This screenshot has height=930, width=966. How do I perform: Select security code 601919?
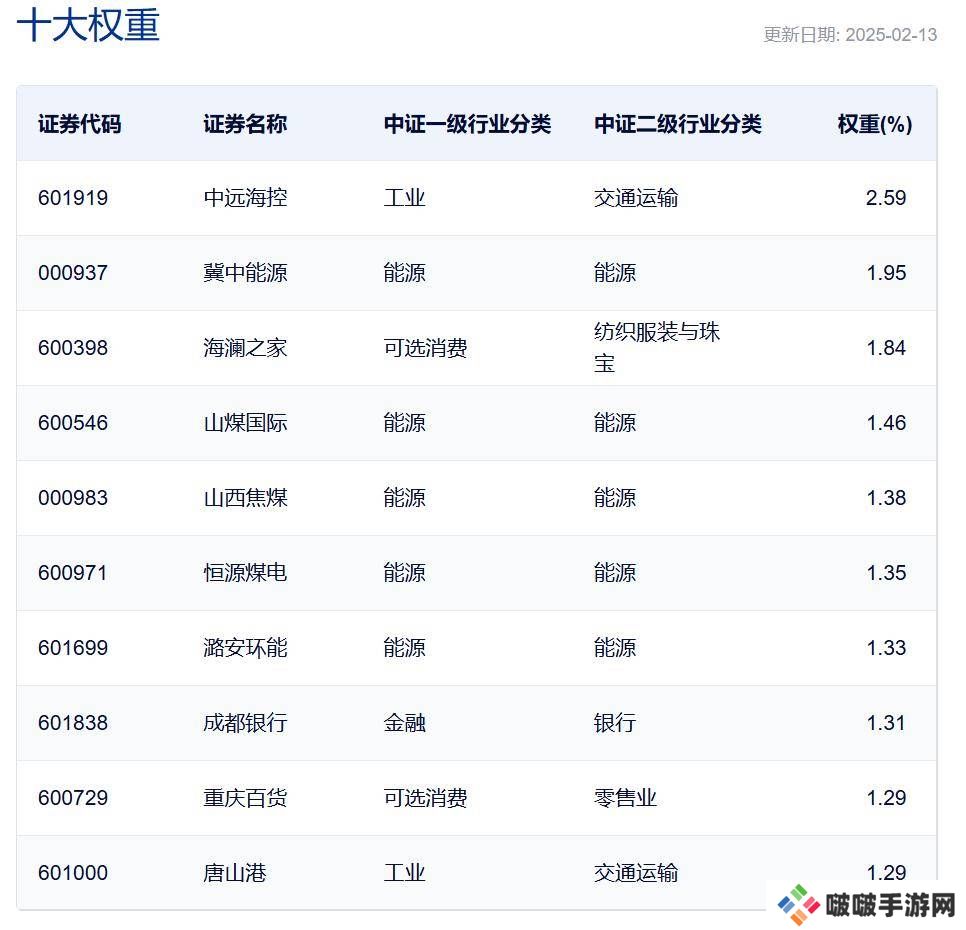pyautogui.click(x=73, y=198)
